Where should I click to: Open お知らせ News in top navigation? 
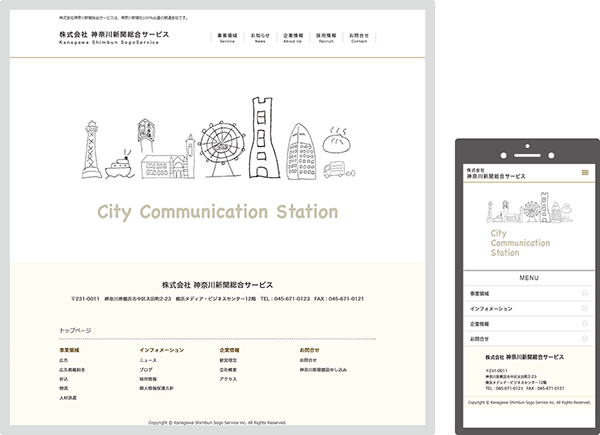[x=260, y=38]
